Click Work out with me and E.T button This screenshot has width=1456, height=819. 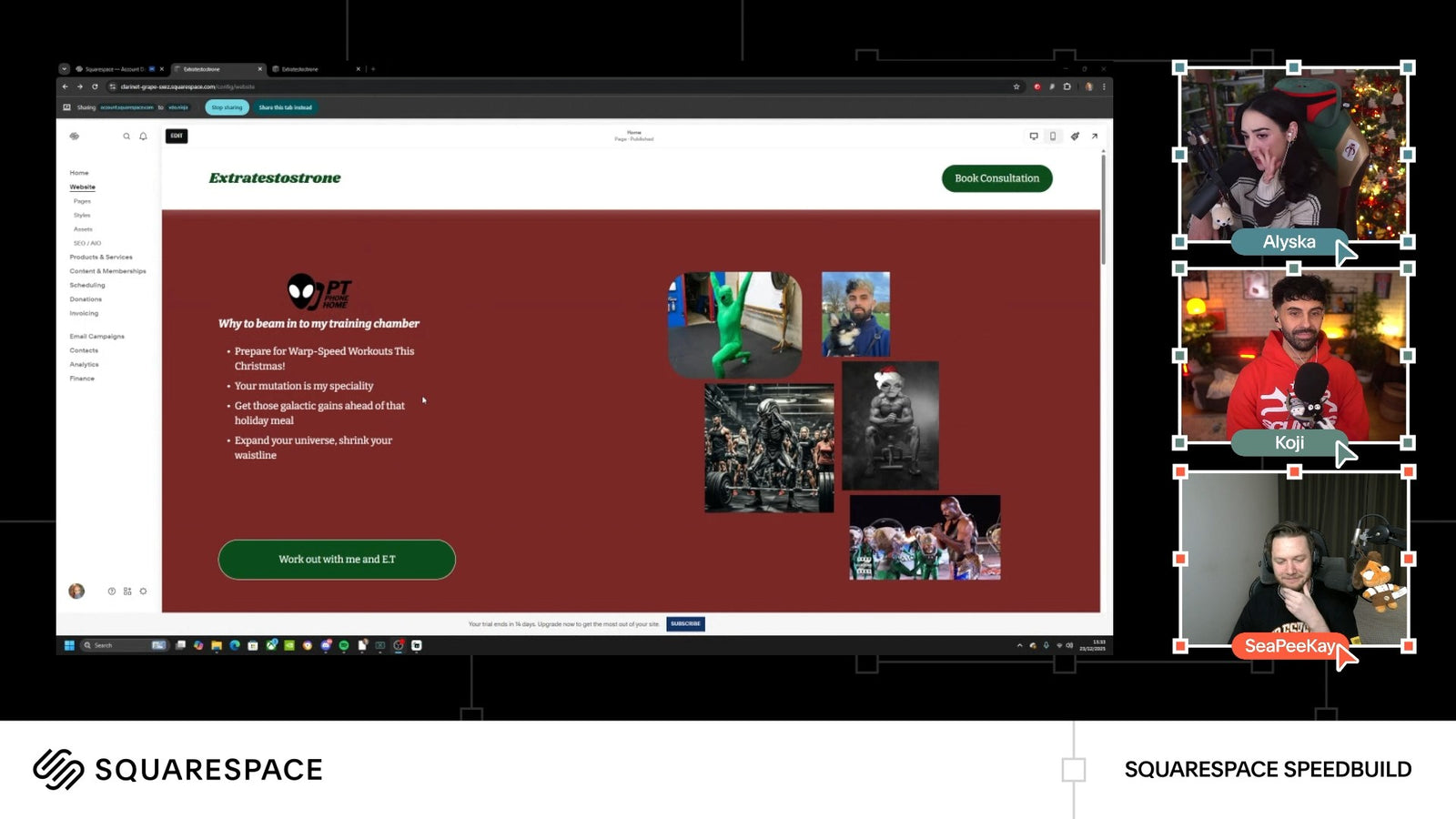pyautogui.click(x=337, y=560)
